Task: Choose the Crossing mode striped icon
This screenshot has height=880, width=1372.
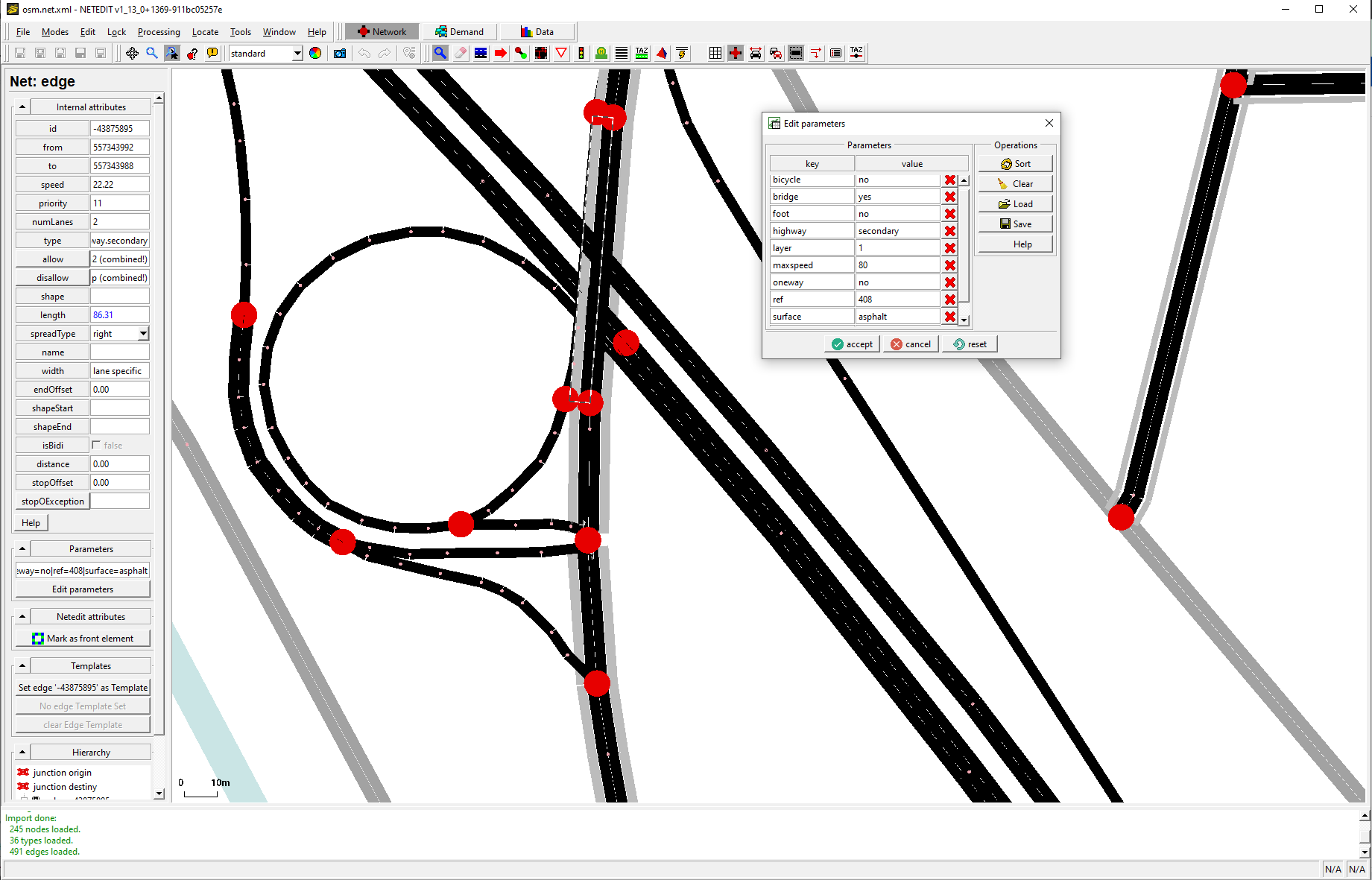Action: tap(622, 53)
